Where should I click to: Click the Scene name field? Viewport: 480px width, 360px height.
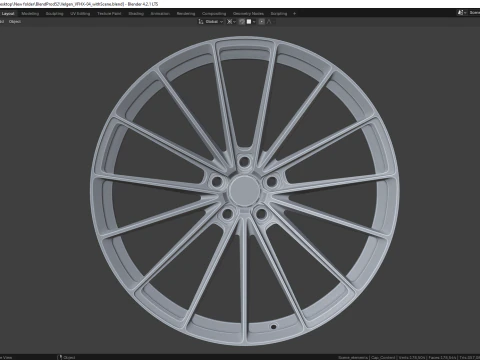474,13
